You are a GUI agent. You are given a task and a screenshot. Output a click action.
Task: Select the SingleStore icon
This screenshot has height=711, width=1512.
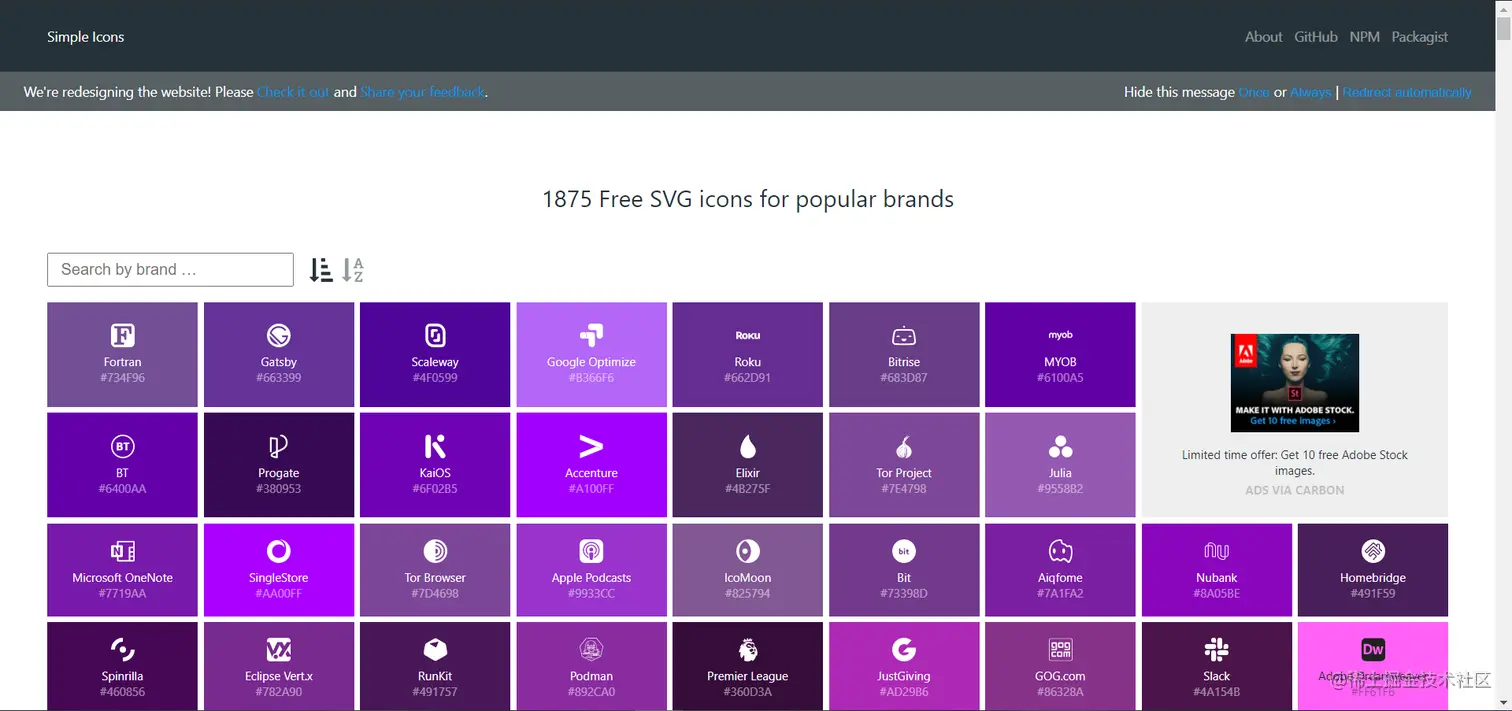coord(278,551)
